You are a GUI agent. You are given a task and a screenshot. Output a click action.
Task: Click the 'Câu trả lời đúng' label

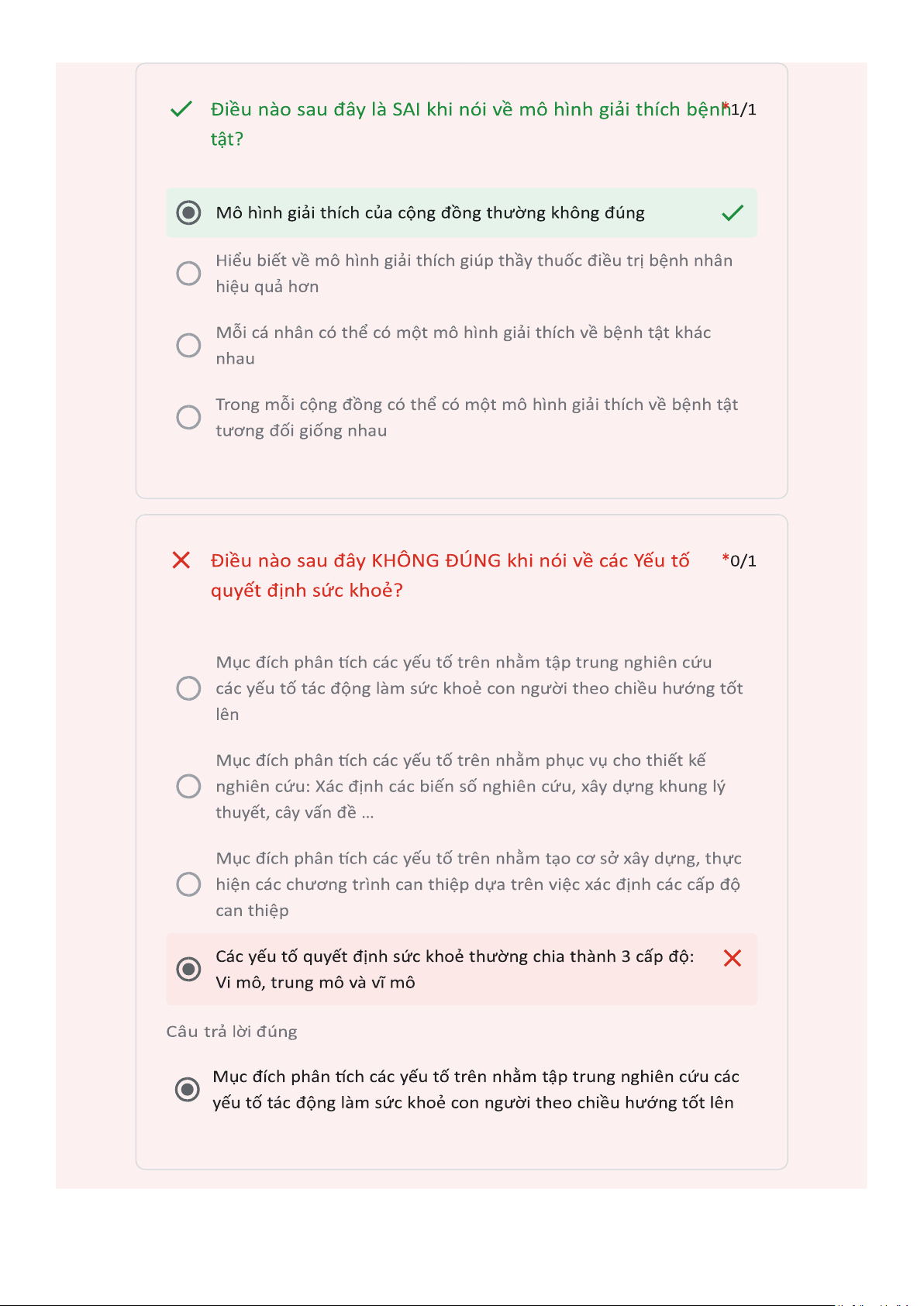click(232, 1032)
